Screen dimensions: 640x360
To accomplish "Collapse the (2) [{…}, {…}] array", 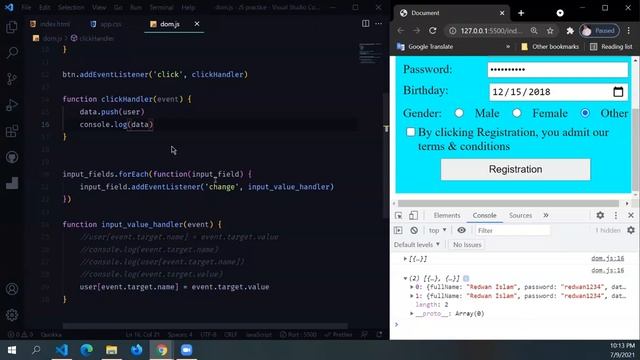I will click(x=405, y=278).
